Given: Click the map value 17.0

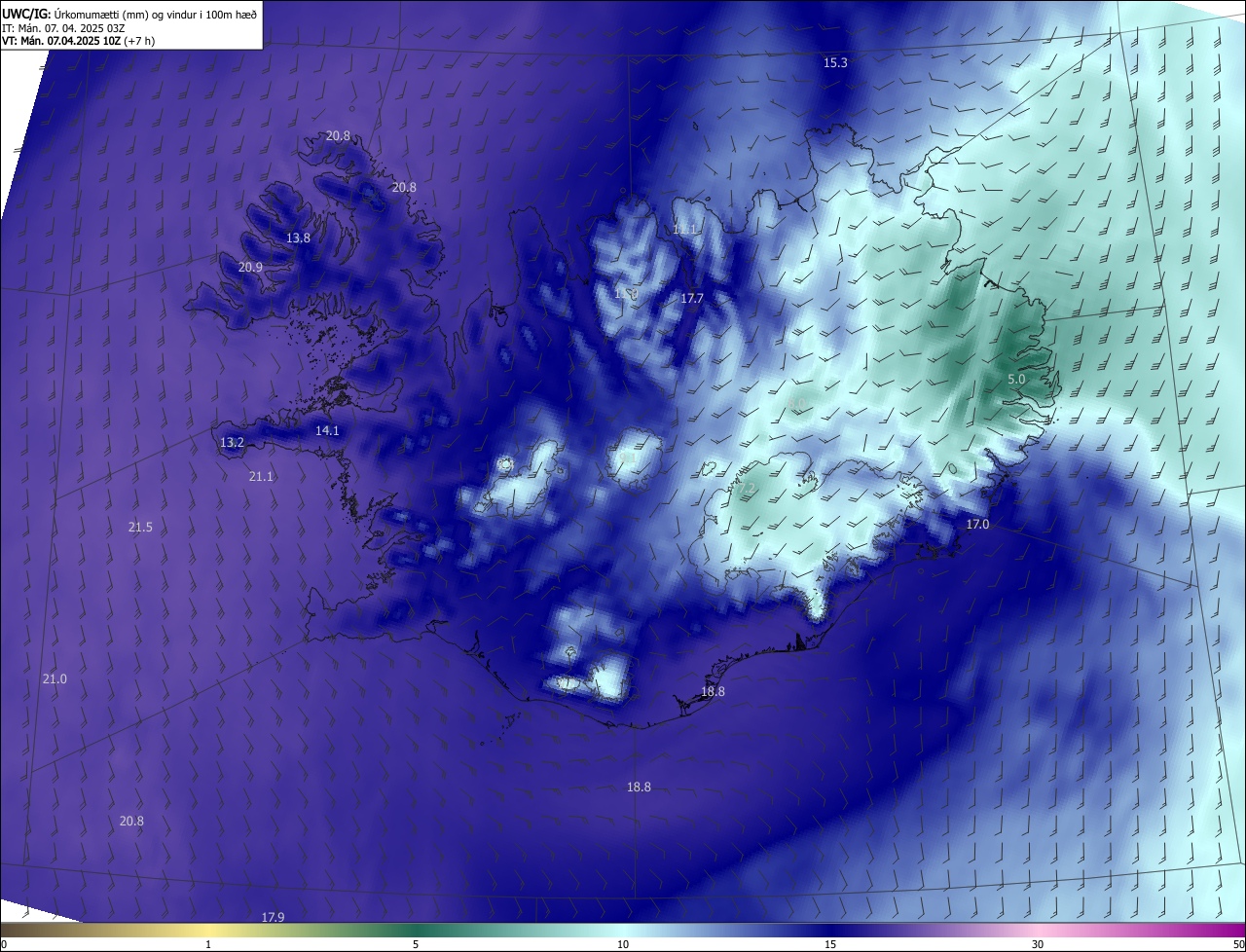Looking at the screenshot, I should 977,524.
